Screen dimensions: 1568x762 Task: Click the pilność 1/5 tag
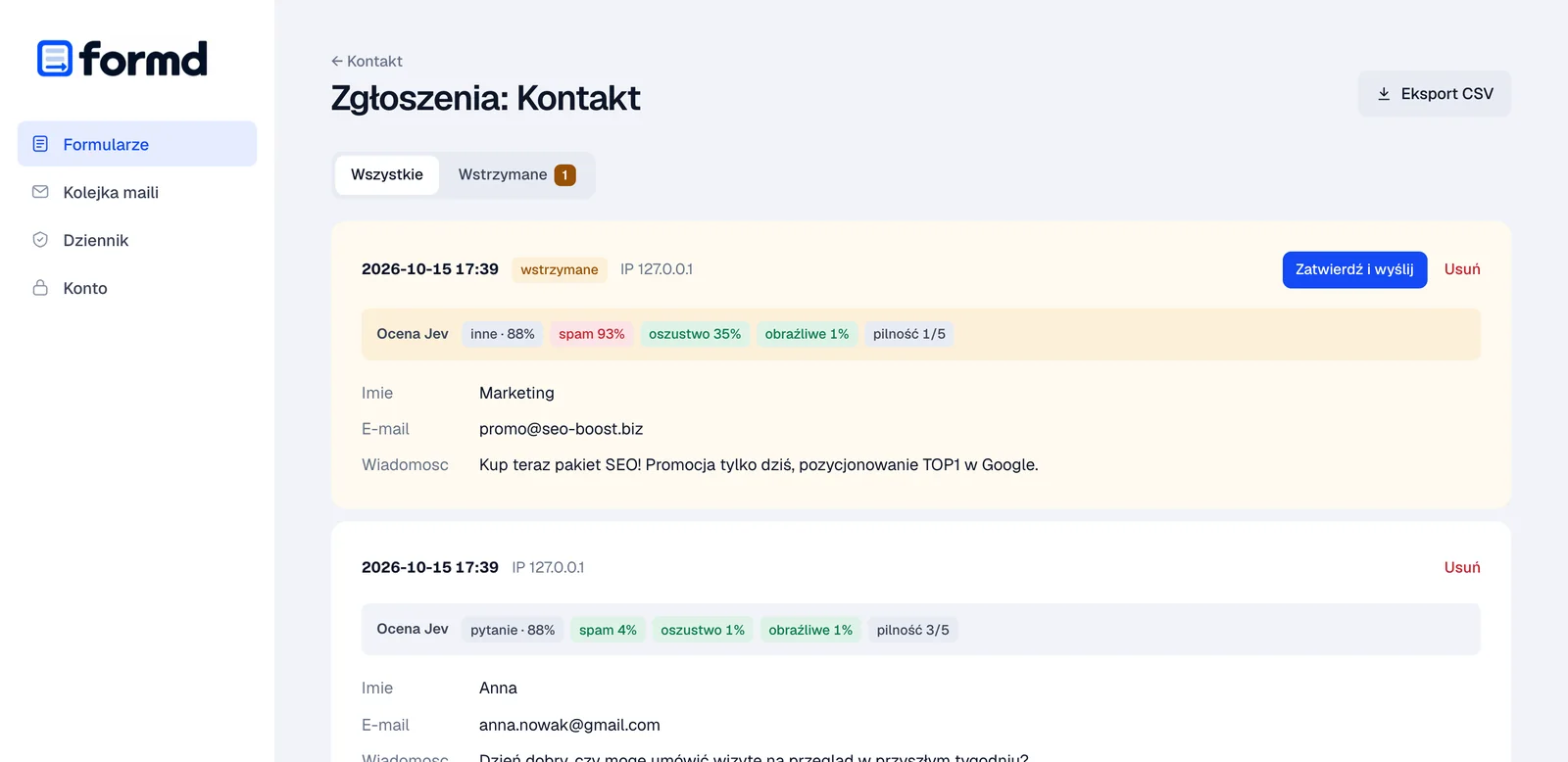tap(909, 334)
